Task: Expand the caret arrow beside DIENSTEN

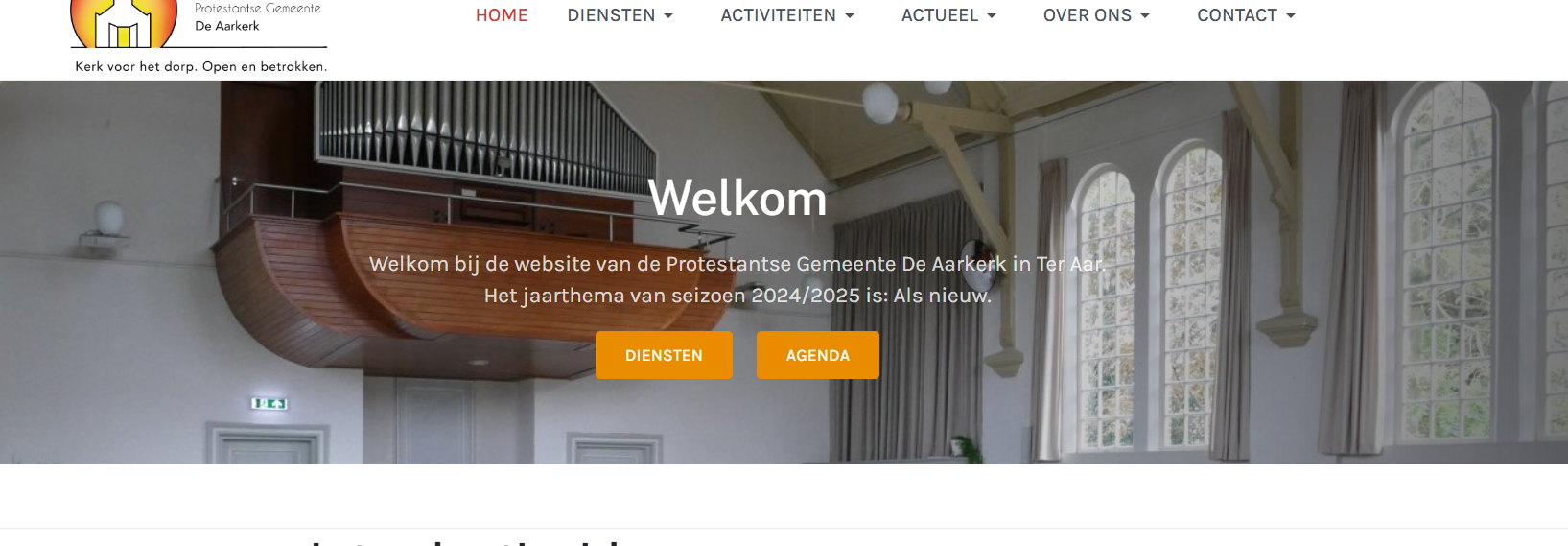Action: click(x=668, y=16)
